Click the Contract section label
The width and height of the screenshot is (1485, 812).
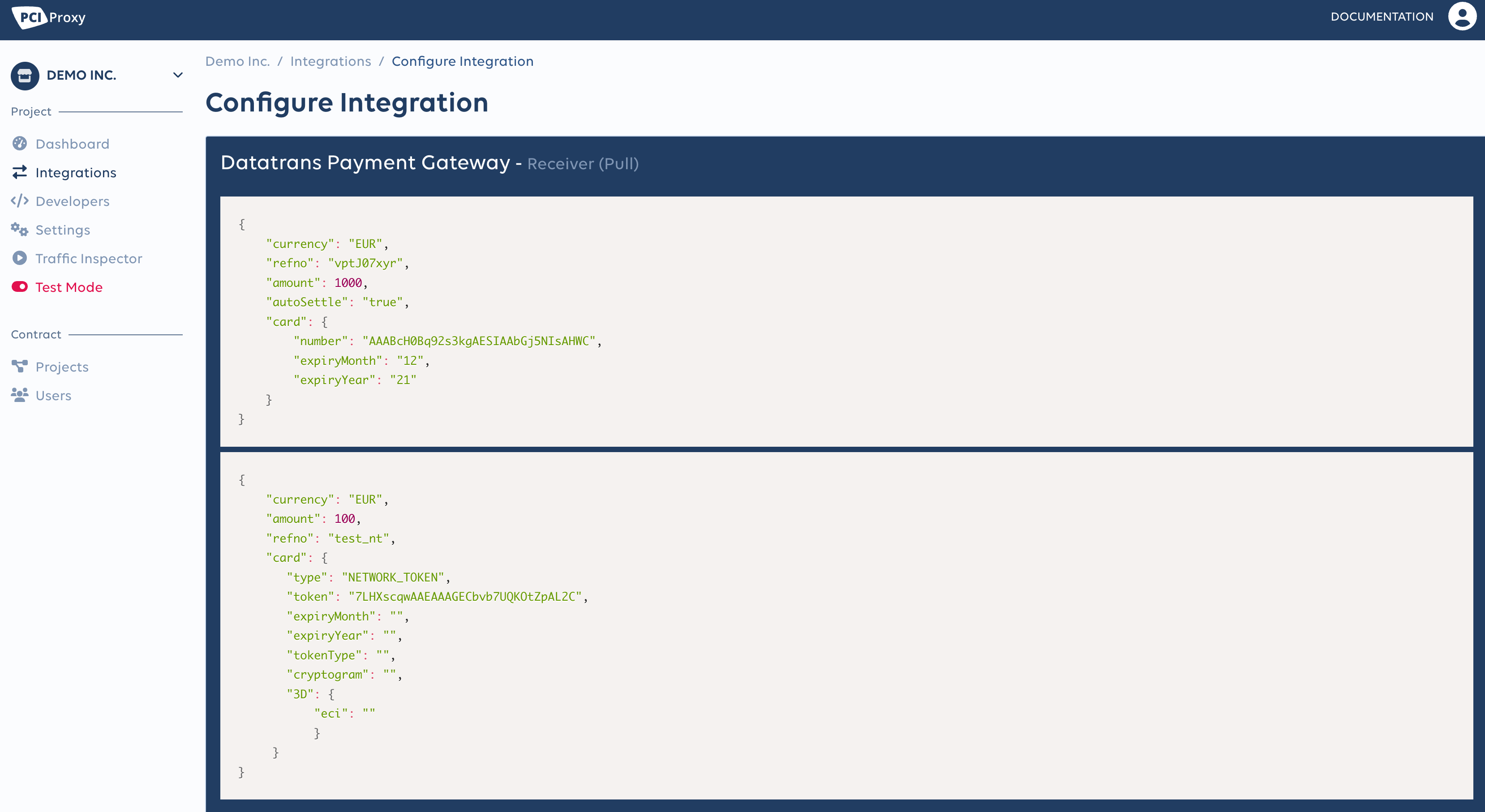click(36, 334)
